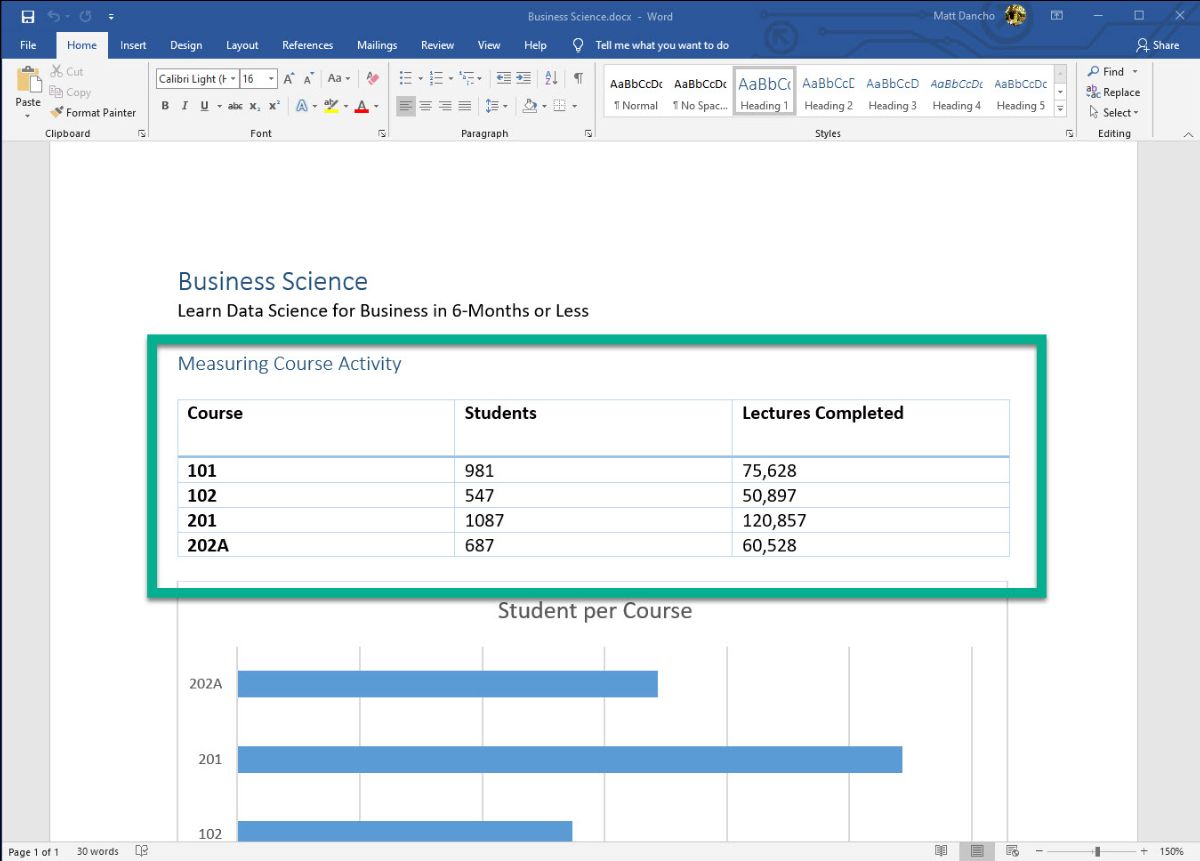Toggle strikethrough formatting
Viewport: 1200px width, 861px height.
[235, 106]
